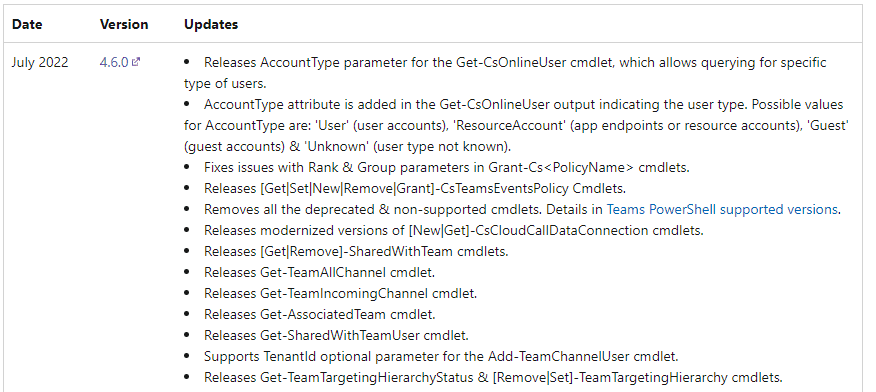Click the Version column header

[x=124, y=25]
